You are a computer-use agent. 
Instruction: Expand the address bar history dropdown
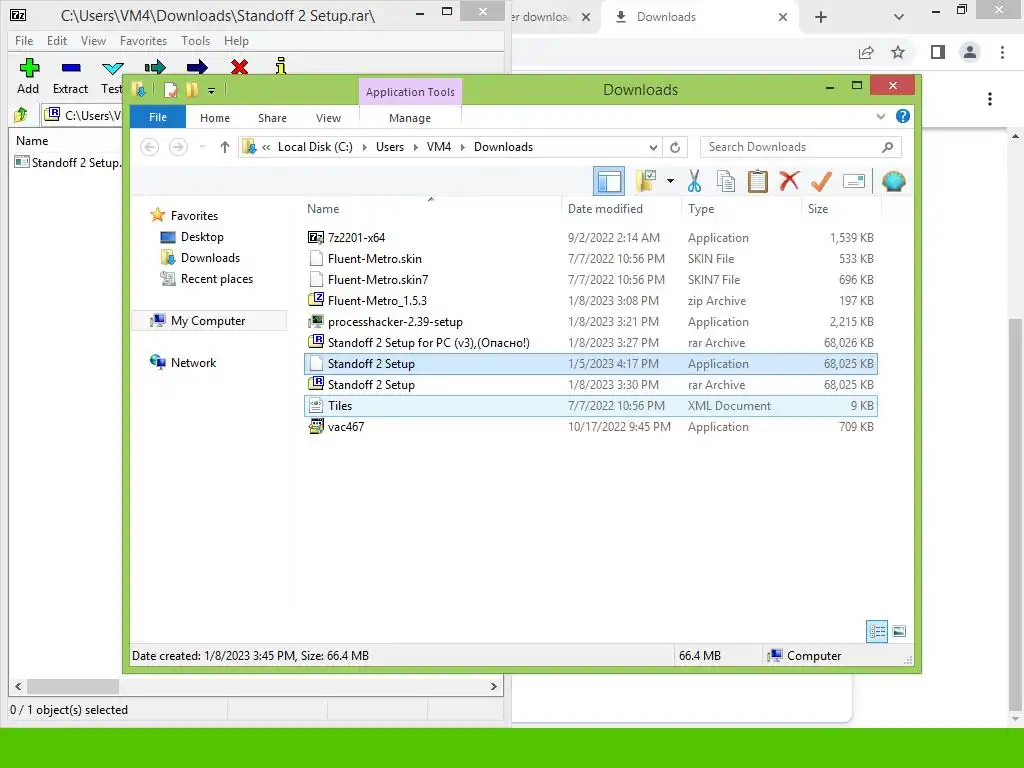coord(653,148)
